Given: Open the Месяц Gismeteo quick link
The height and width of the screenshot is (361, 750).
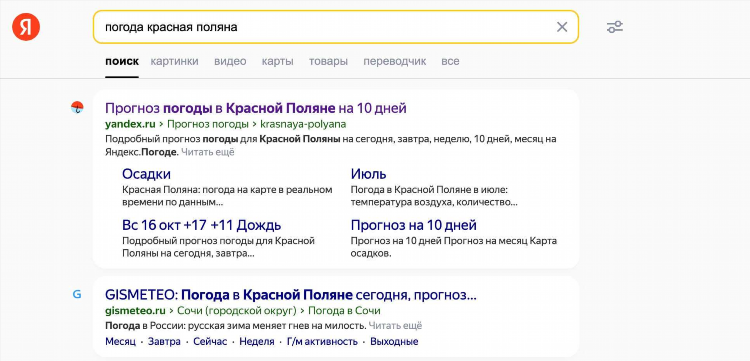Looking at the screenshot, I should coord(120,342).
